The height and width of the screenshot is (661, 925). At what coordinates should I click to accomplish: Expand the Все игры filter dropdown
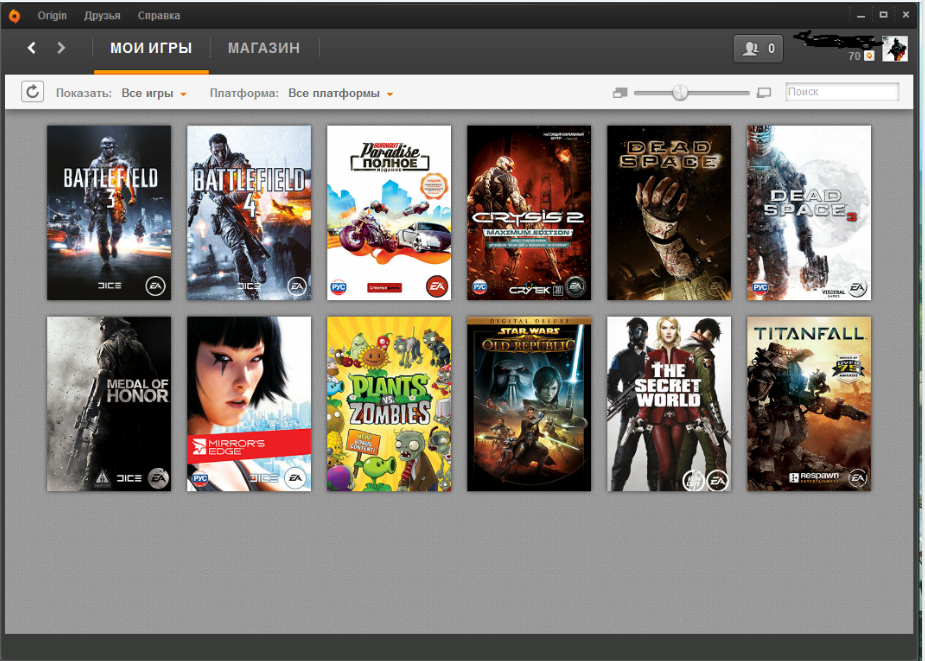point(154,93)
